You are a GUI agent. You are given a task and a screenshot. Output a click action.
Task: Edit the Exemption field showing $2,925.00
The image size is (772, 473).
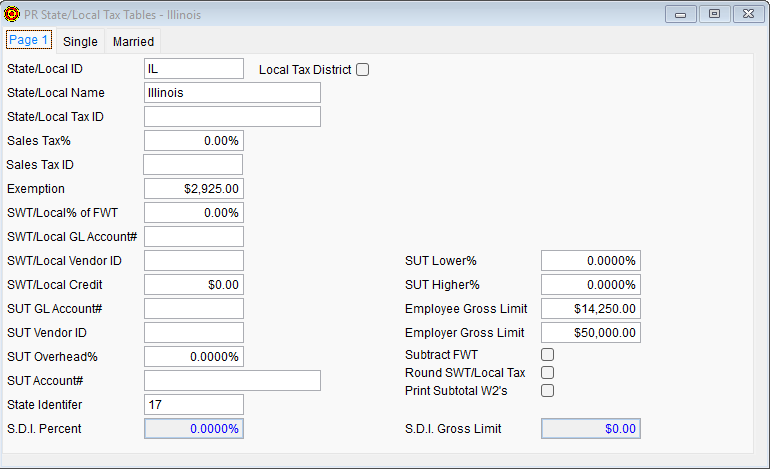click(x=194, y=189)
